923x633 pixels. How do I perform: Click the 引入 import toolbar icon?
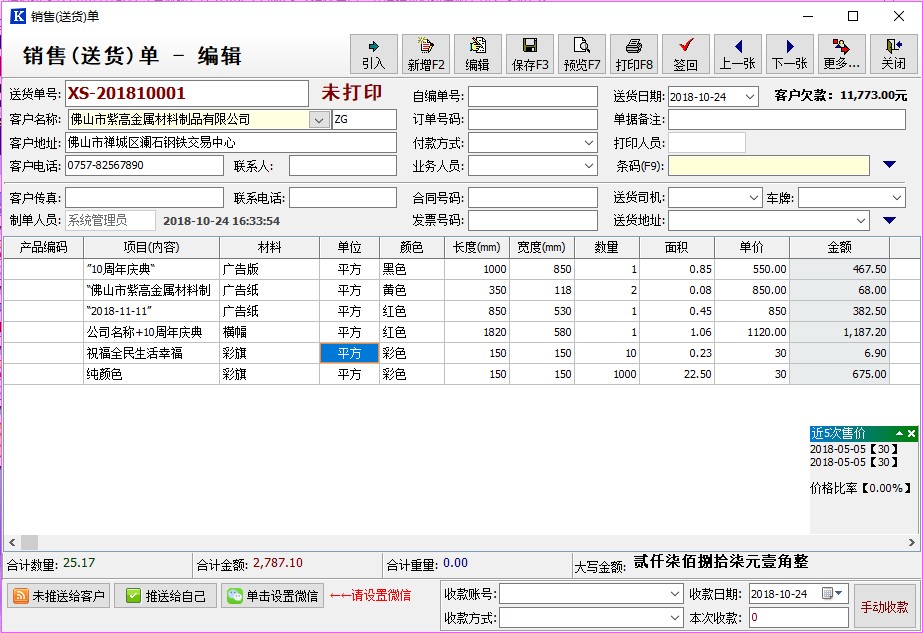click(x=374, y=54)
